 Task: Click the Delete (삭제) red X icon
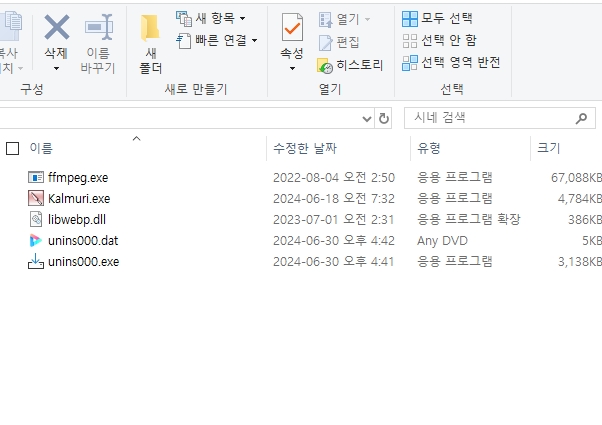pyautogui.click(x=56, y=27)
